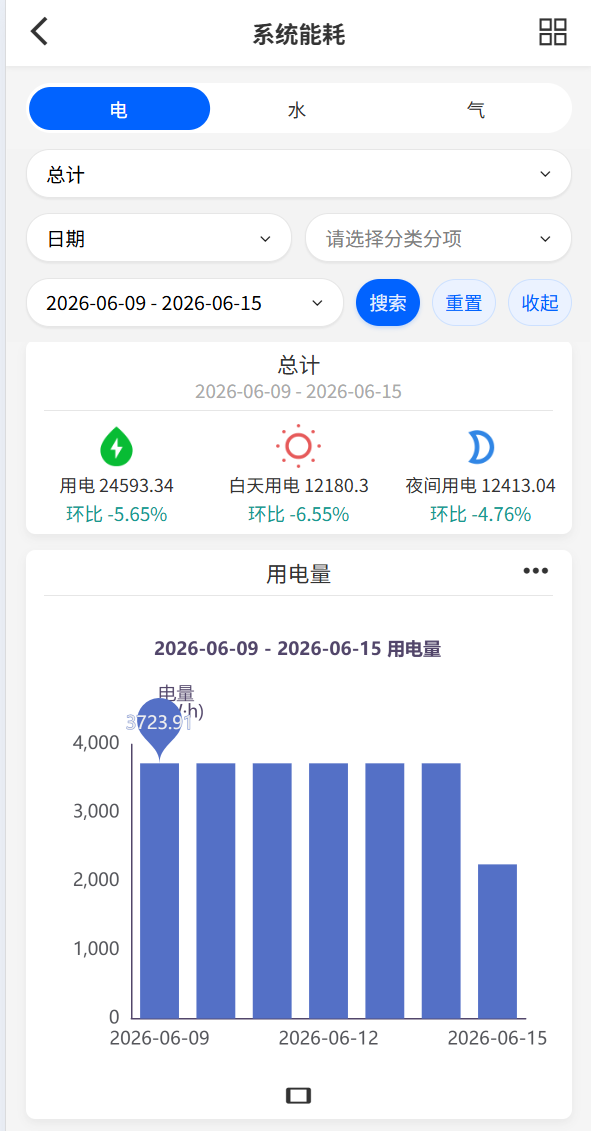Click the 重置 button
This screenshot has height=1131, width=591.
coord(464,303)
